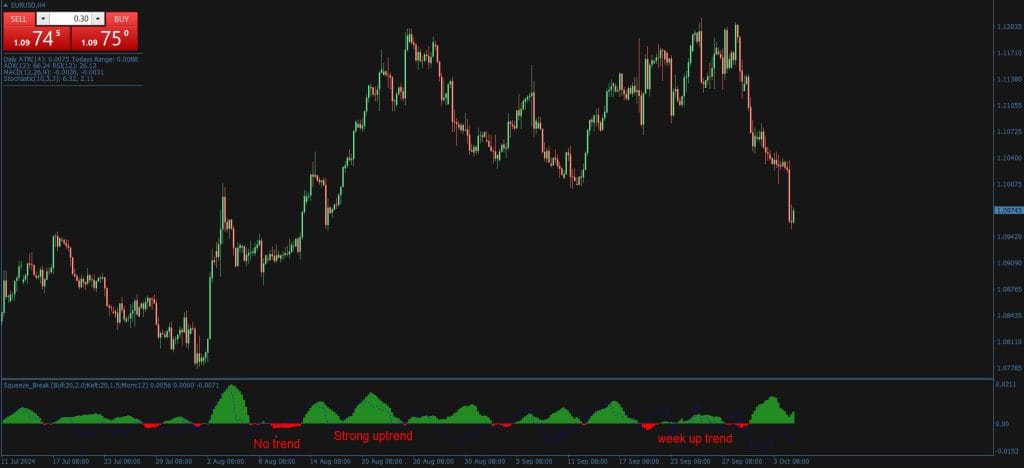Click the buy price 1.09 75 tile
1024x468 pixels.
(105, 39)
